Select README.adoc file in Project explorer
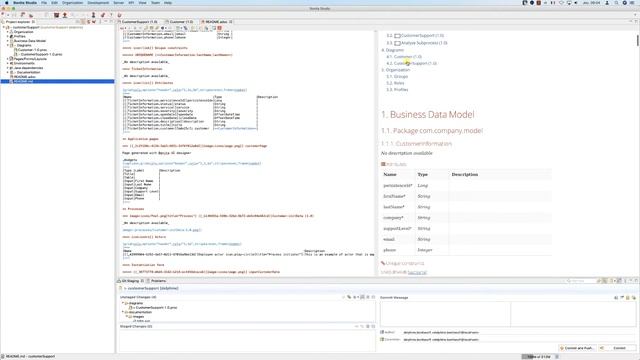Viewport: 640px width, 360px height. 24,77
